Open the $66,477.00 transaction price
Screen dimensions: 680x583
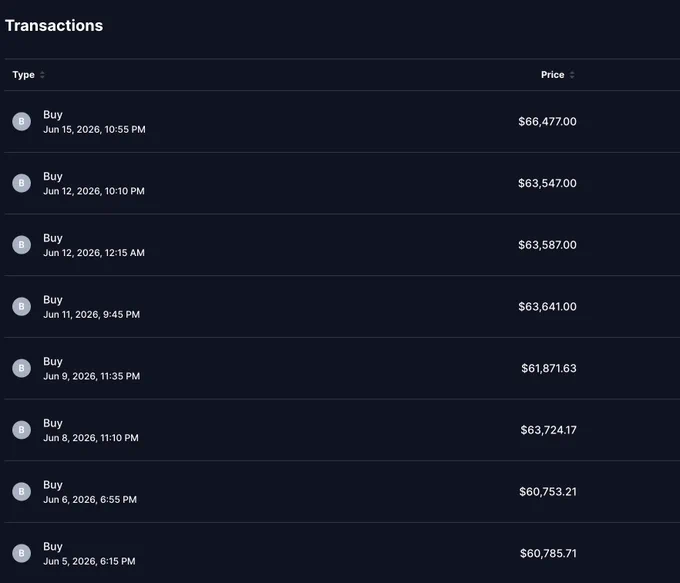pyautogui.click(x=547, y=121)
